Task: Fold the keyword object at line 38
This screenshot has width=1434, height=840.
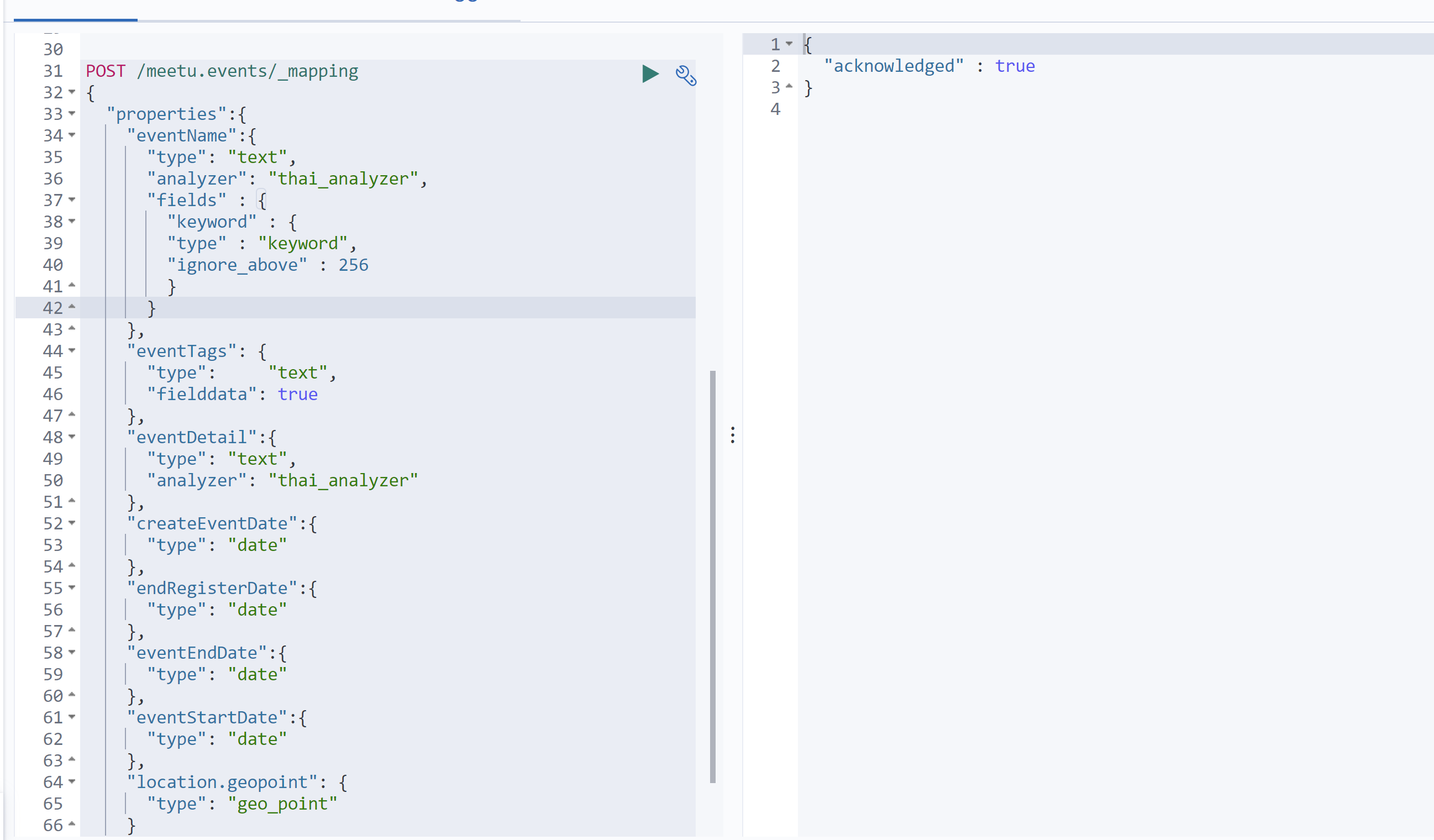Action: (72, 222)
